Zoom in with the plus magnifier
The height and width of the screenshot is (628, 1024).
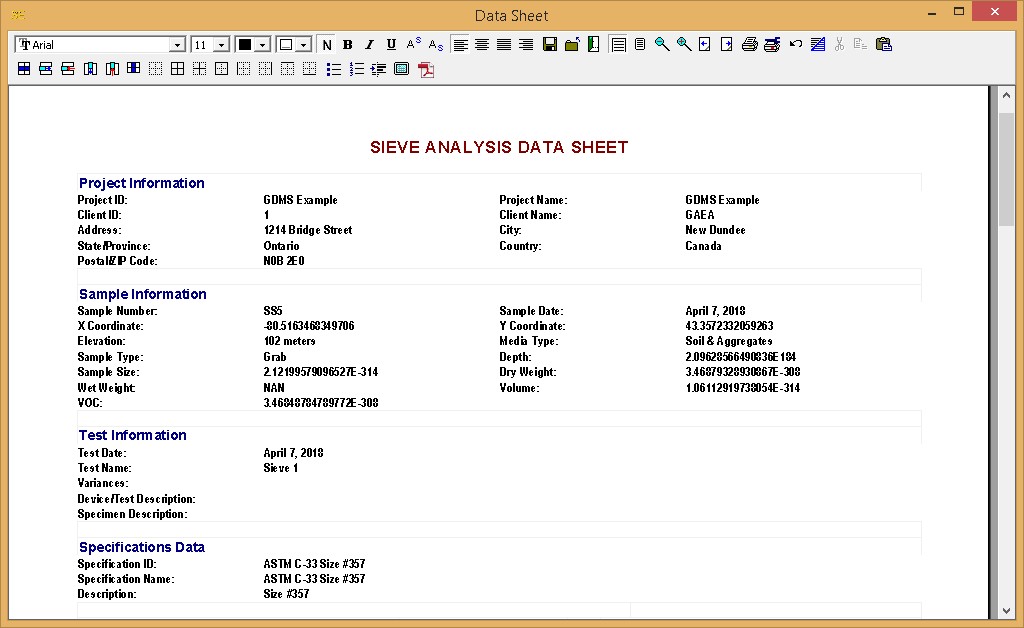[x=684, y=45]
